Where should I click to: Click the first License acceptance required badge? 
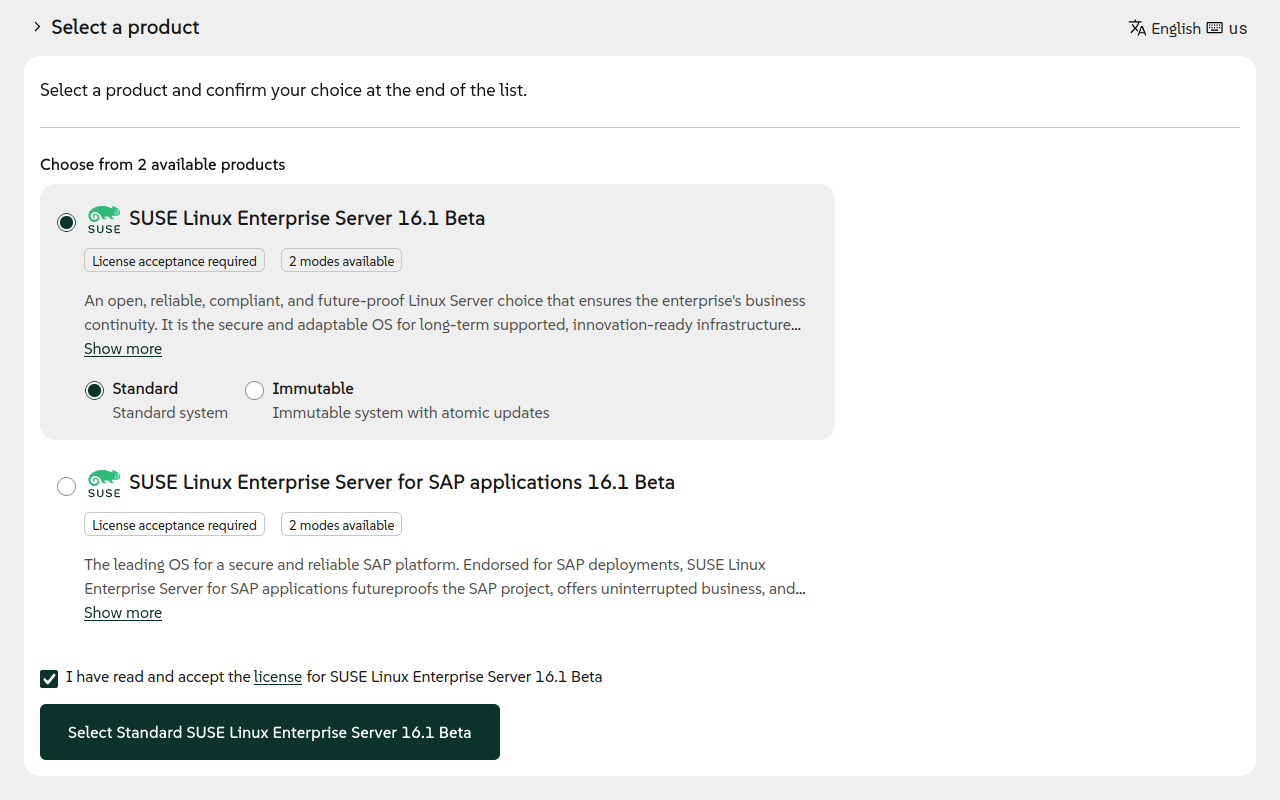tap(174, 261)
